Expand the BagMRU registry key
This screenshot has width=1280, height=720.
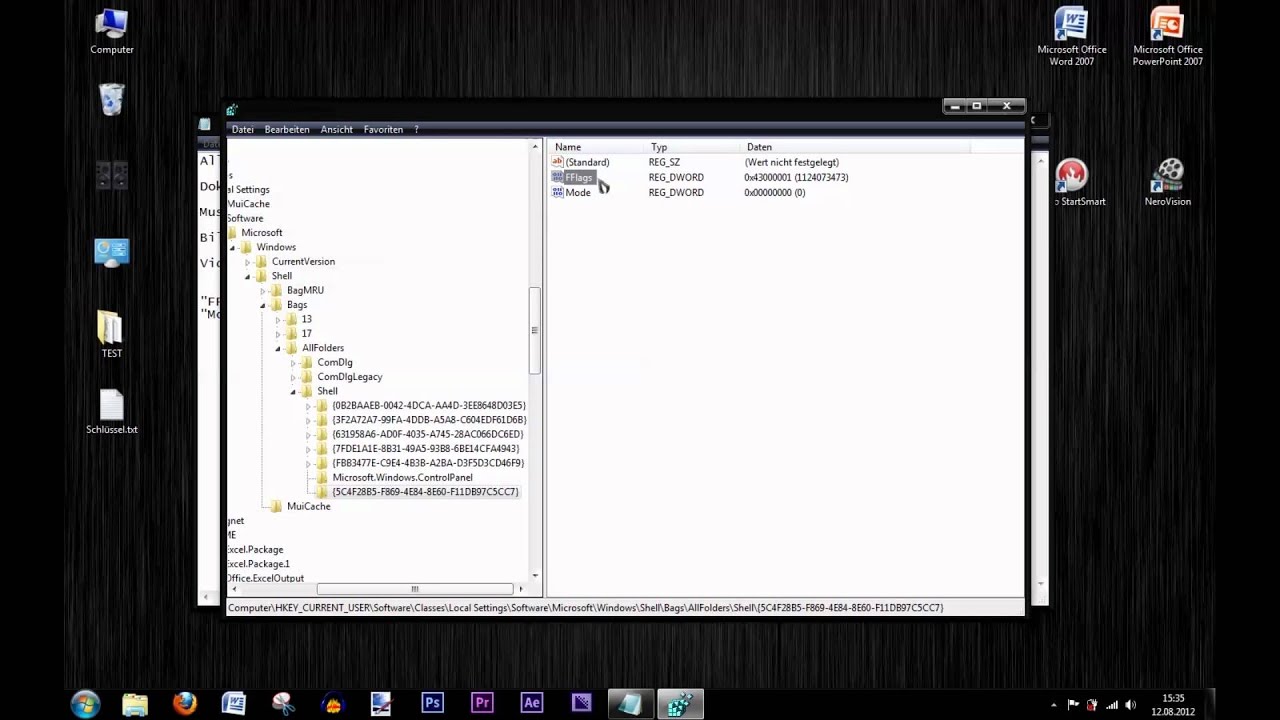click(x=264, y=291)
